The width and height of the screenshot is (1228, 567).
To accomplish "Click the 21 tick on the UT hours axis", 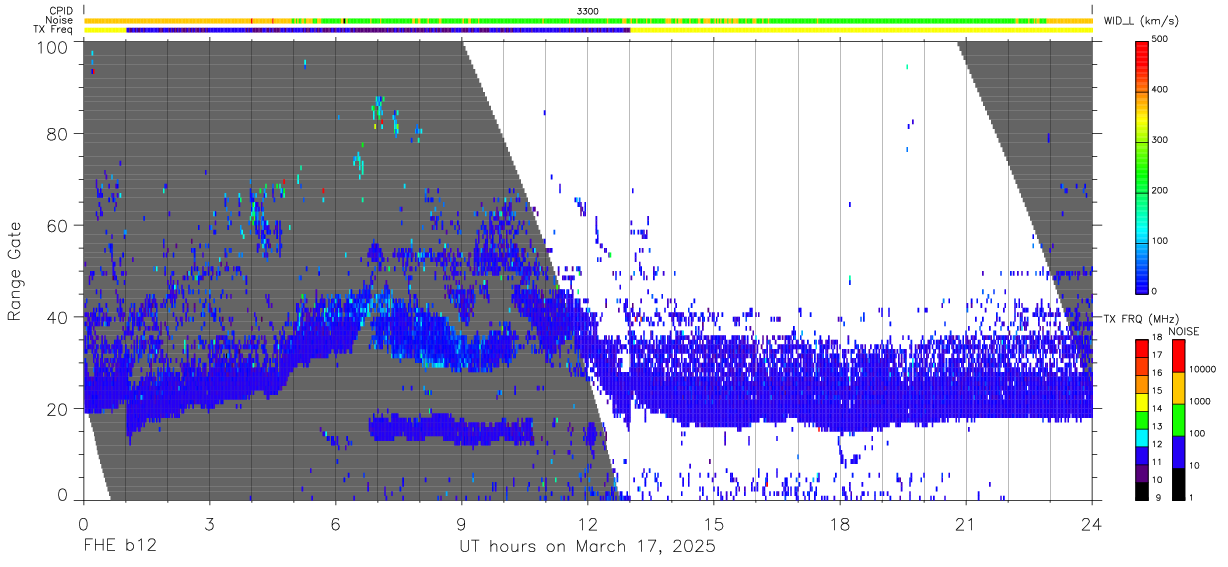I will click(966, 523).
